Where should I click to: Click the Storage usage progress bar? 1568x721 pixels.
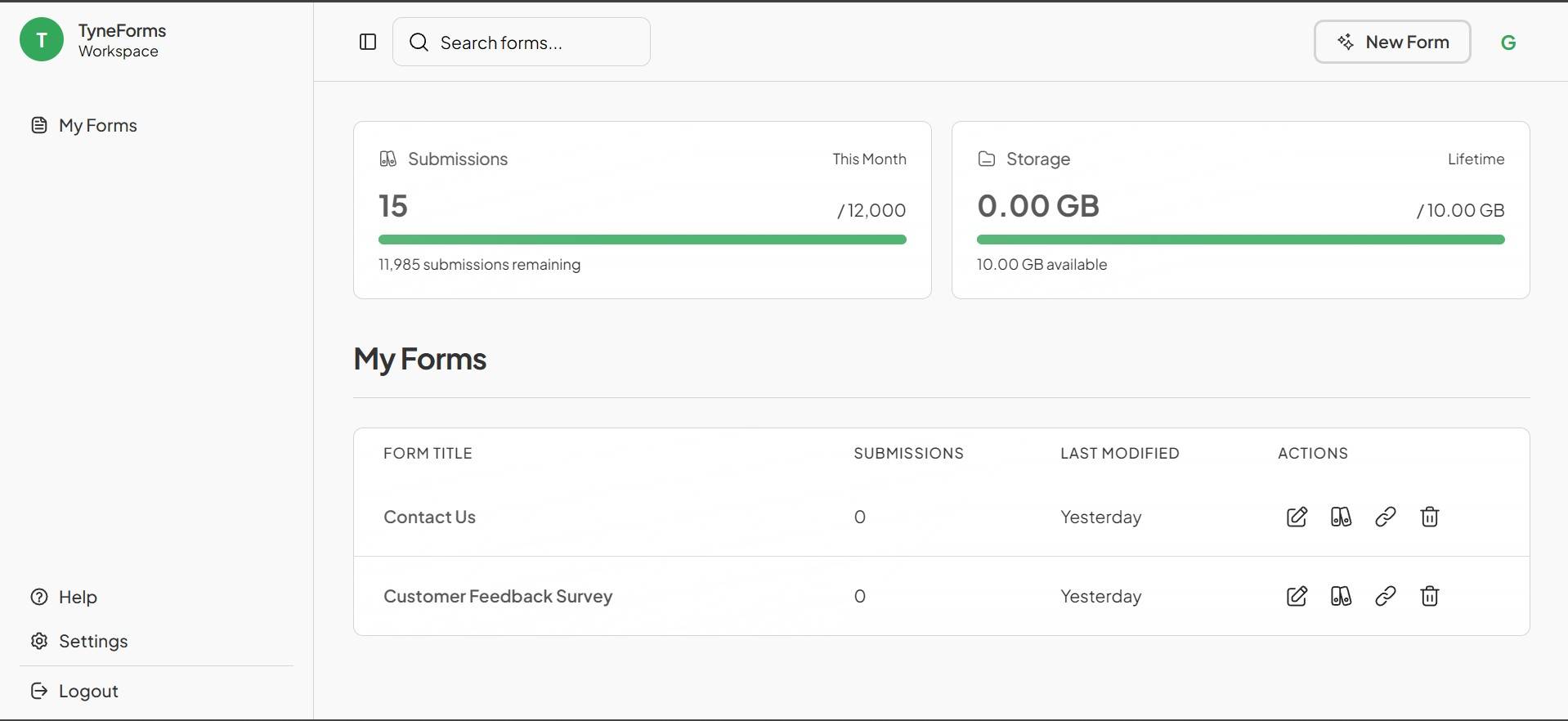[1240, 240]
